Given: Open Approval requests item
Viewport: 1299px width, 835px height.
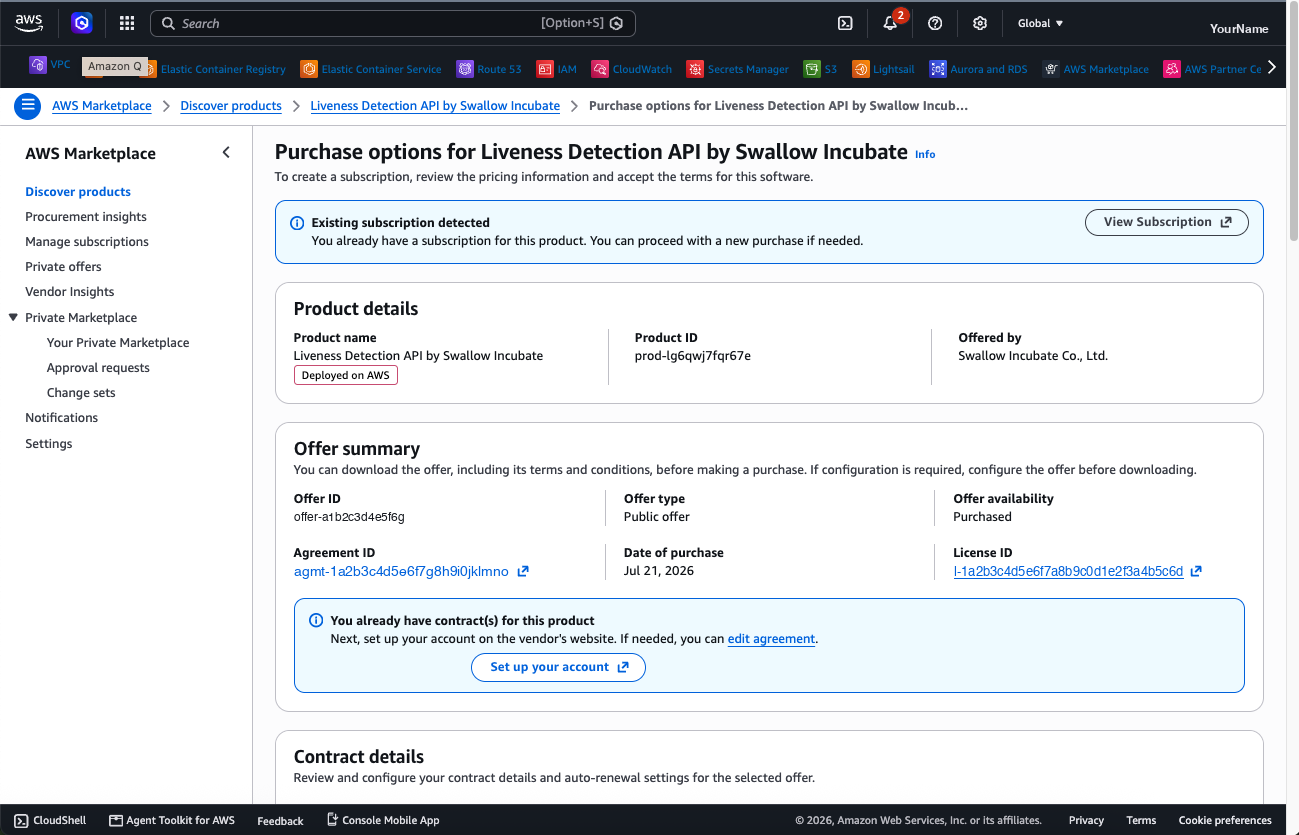Looking at the screenshot, I should 98,368.
